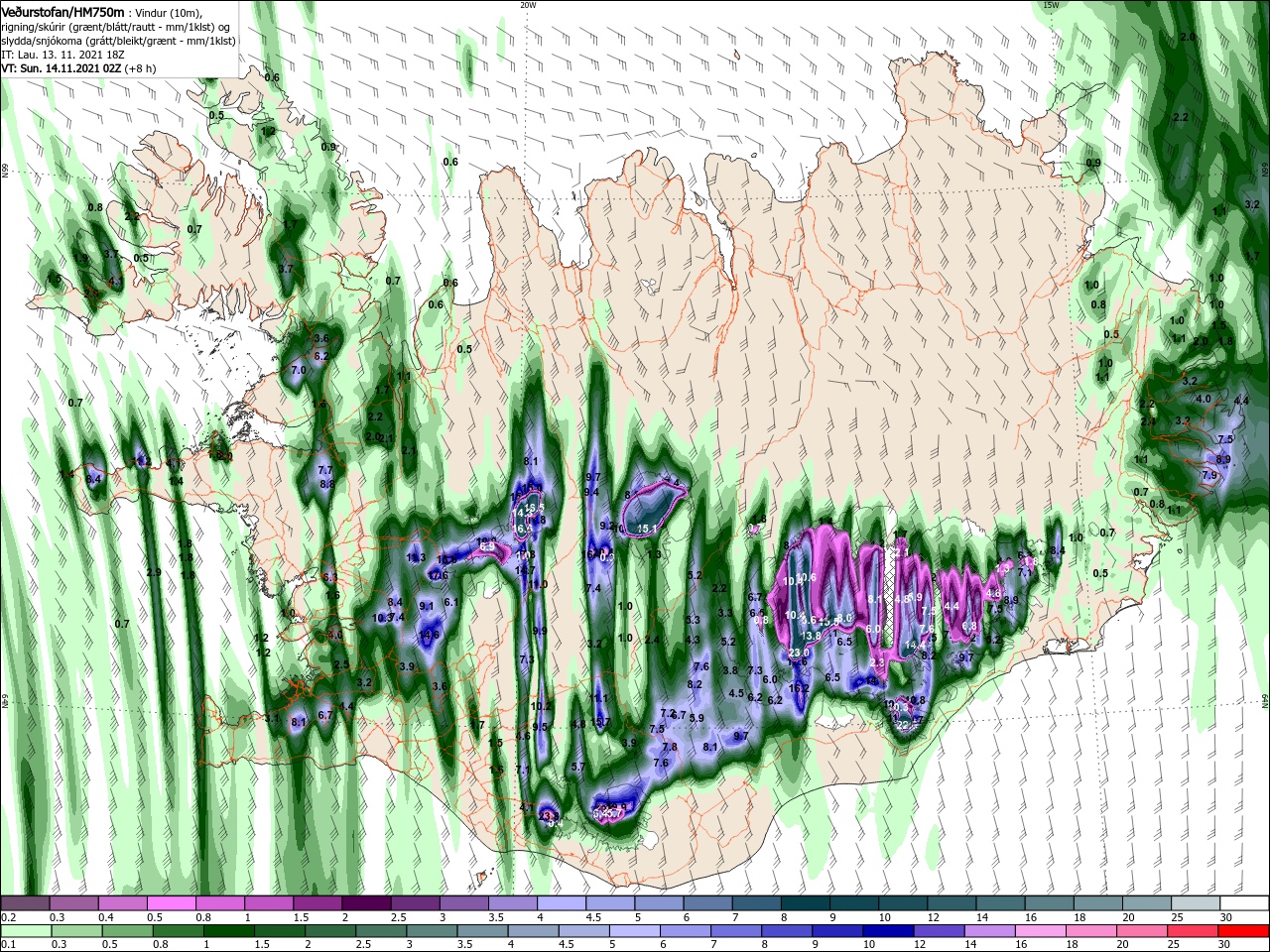Select the pale lavender swatch labeled 4 in upper legend
Viewport: 1270px width, 952px height.
point(562,903)
